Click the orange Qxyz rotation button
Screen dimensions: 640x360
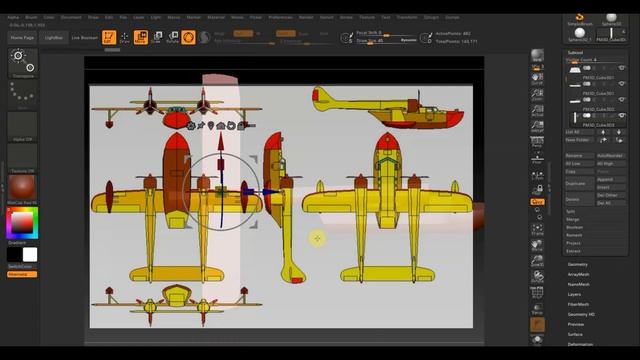[537, 202]
